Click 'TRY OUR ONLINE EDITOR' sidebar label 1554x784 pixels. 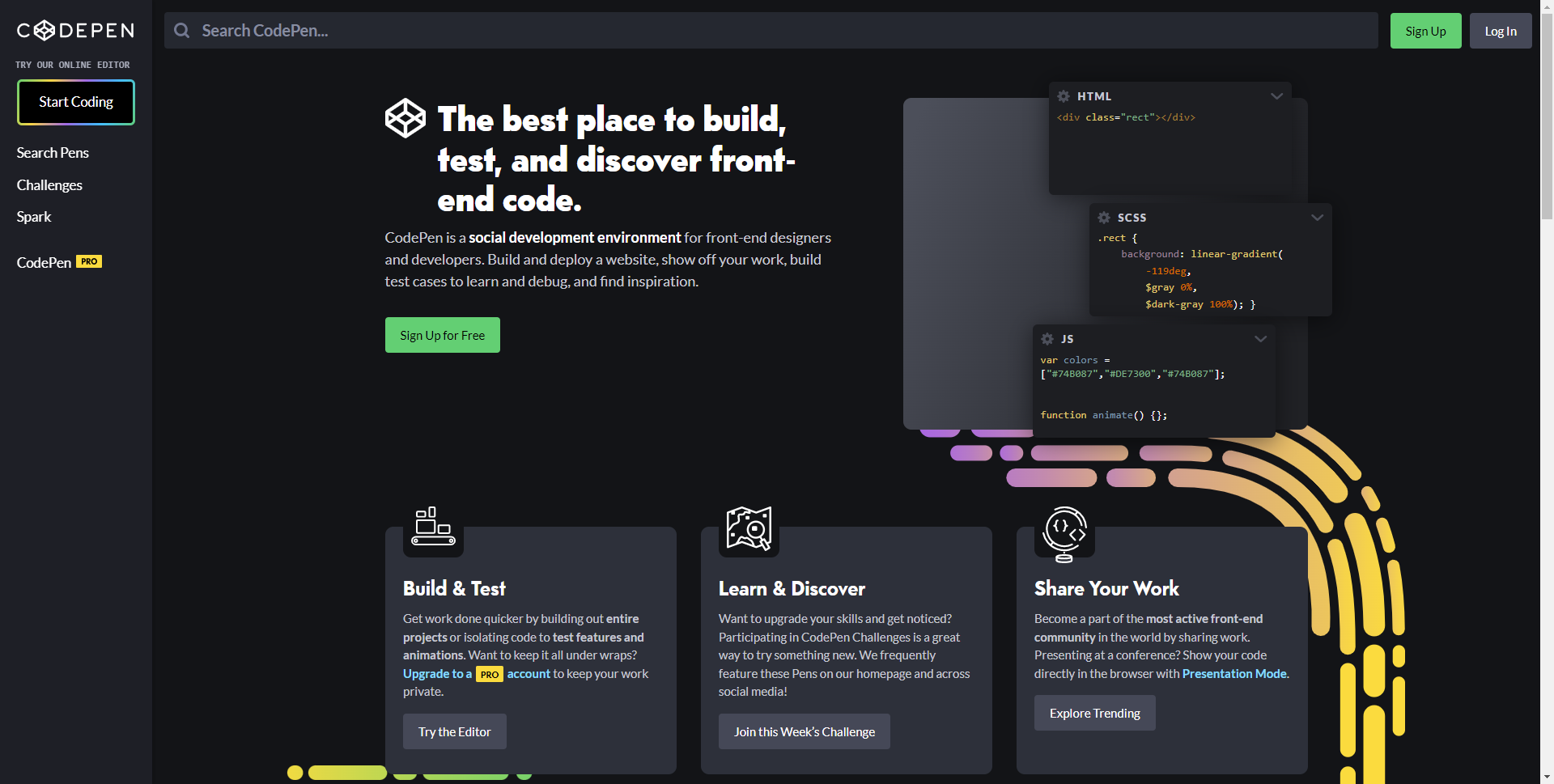[x=73, y=65]
